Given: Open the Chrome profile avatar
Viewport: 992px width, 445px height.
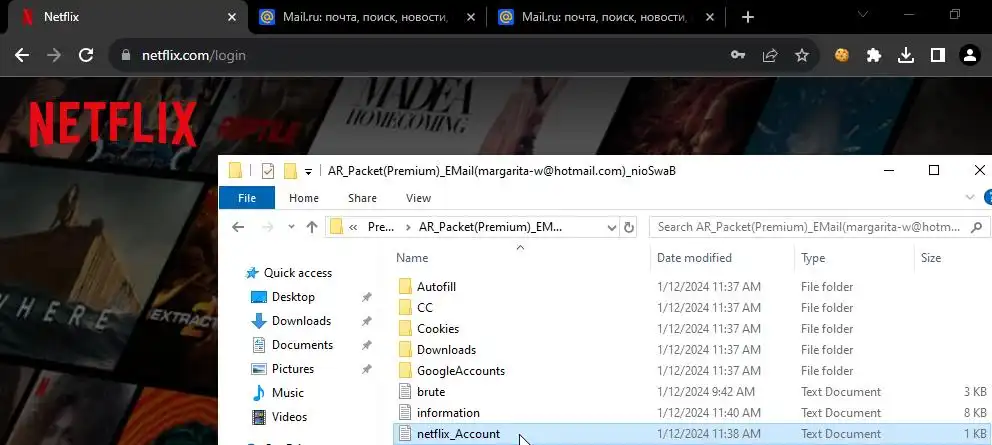Looking at the screenshot, I should [970, 56].
